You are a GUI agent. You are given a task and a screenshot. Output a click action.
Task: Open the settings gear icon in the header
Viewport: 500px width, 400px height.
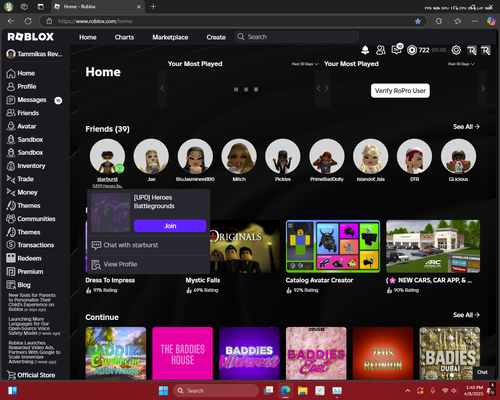[x=456, y=50]
